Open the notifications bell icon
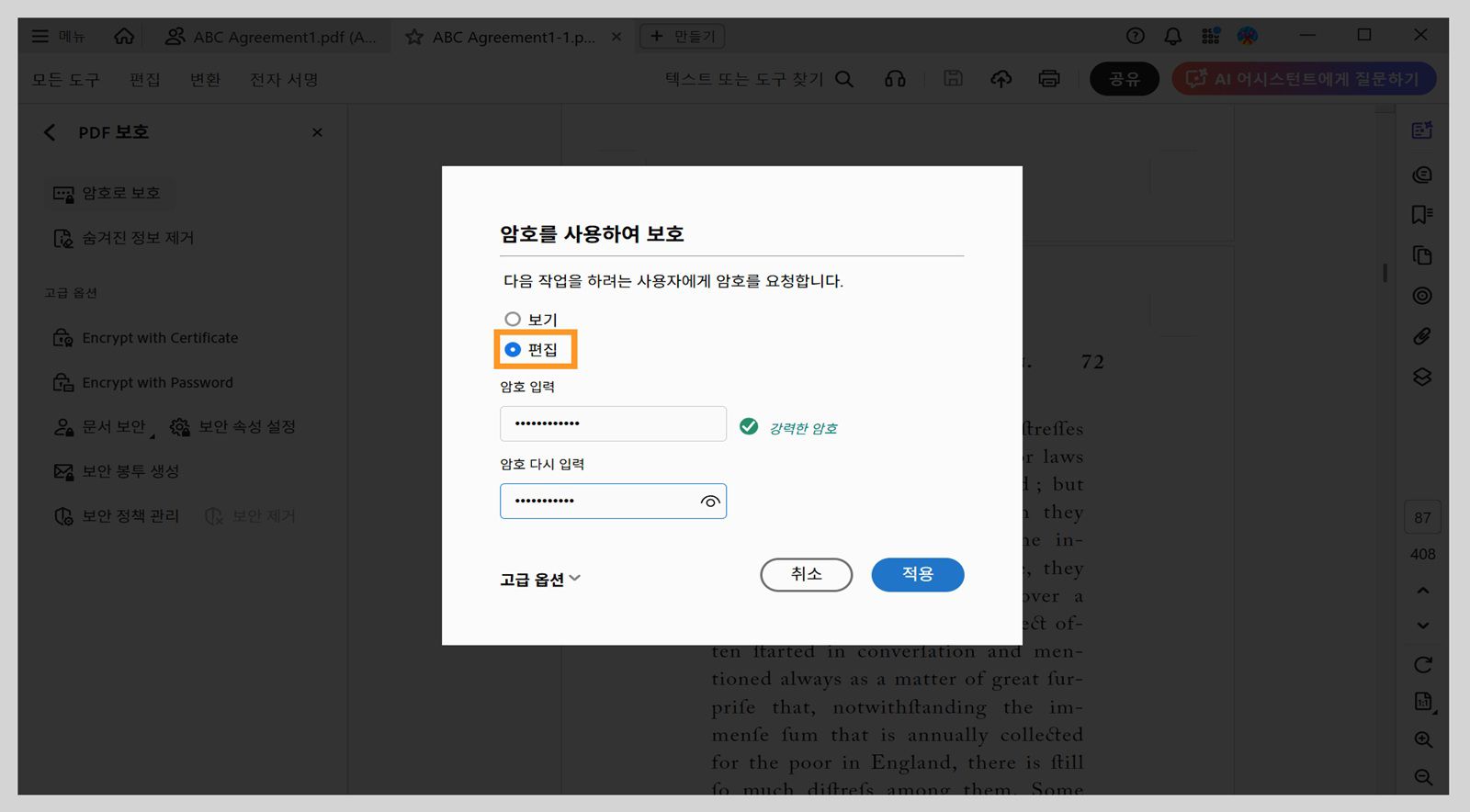 pyautogui.click(x=1173, y=36)
